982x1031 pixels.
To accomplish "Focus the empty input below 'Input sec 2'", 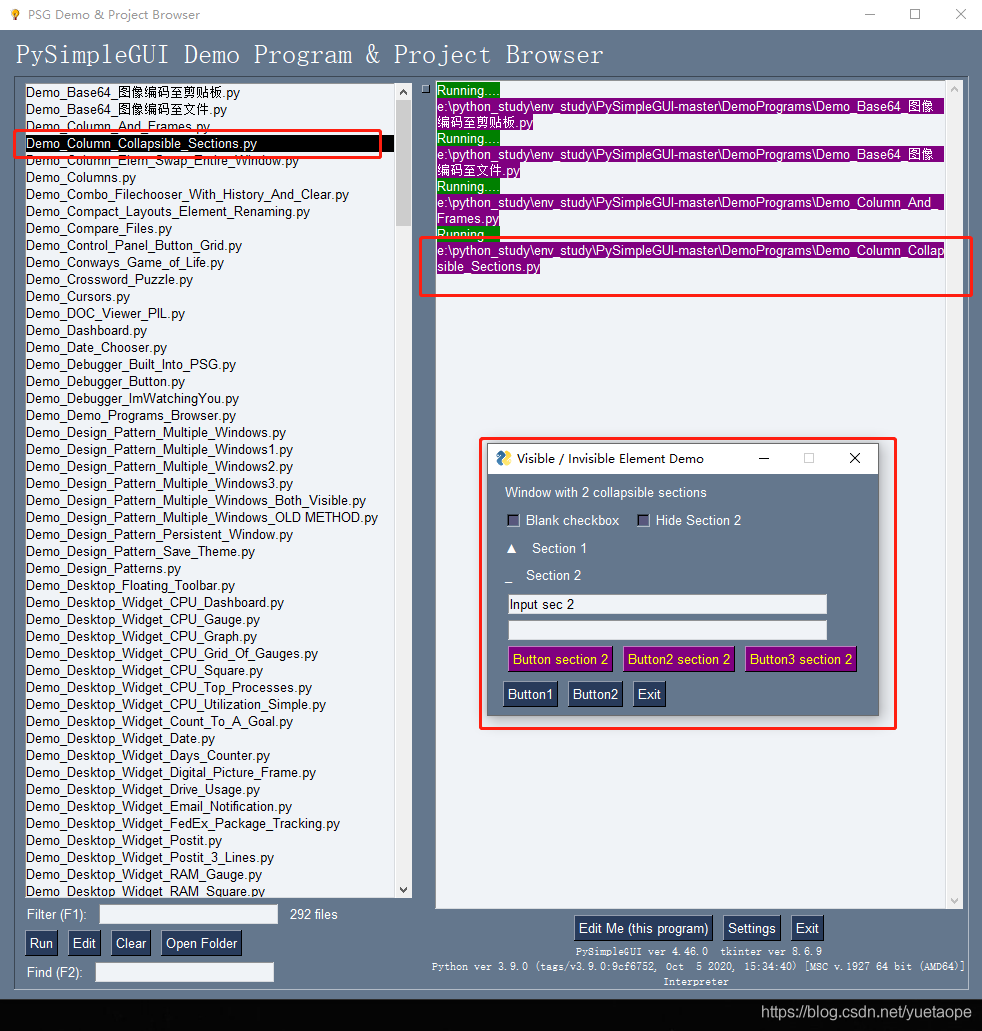I will [x=667, y=630].
